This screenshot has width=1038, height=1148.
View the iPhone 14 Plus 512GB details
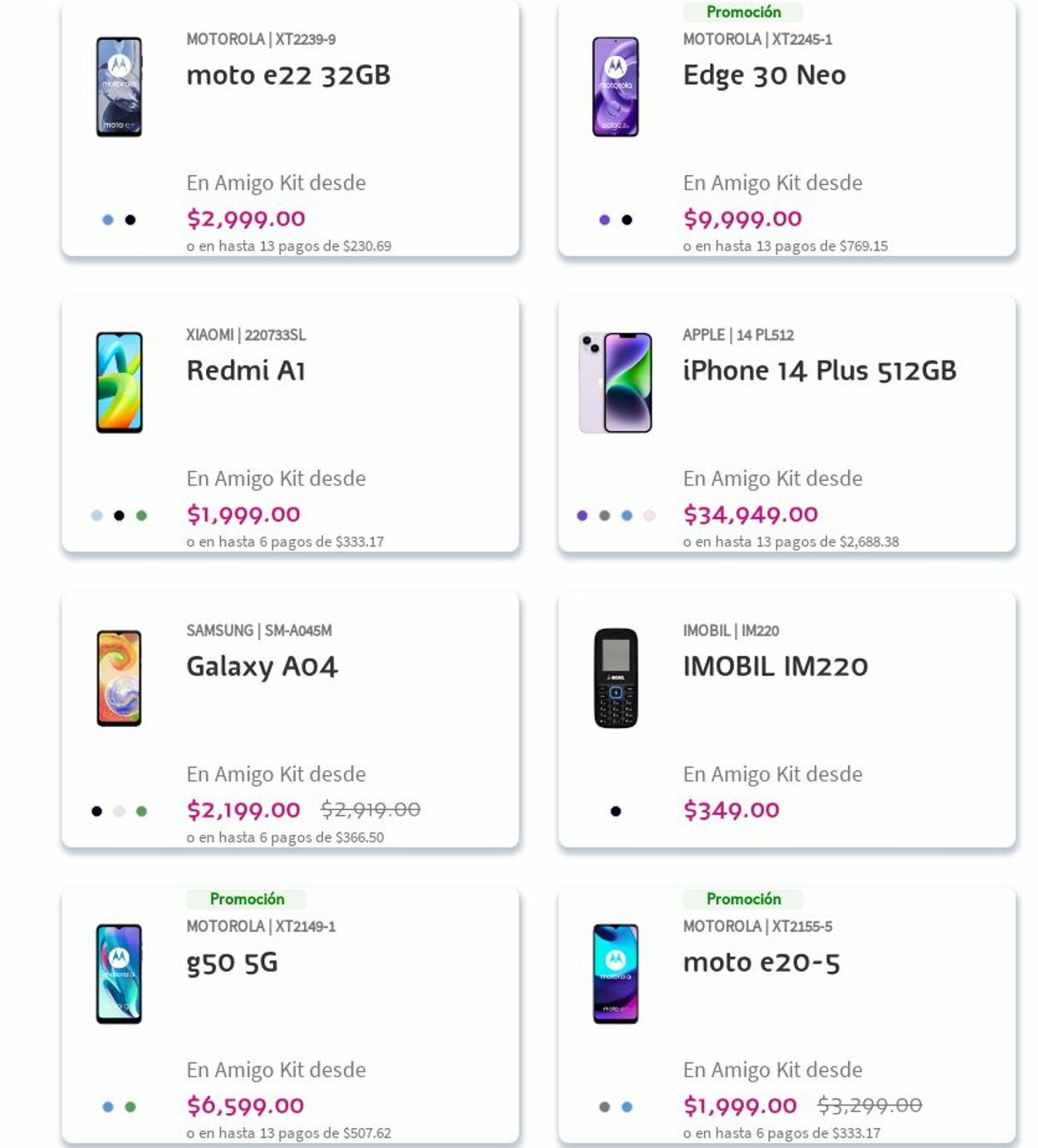[819, 371]
